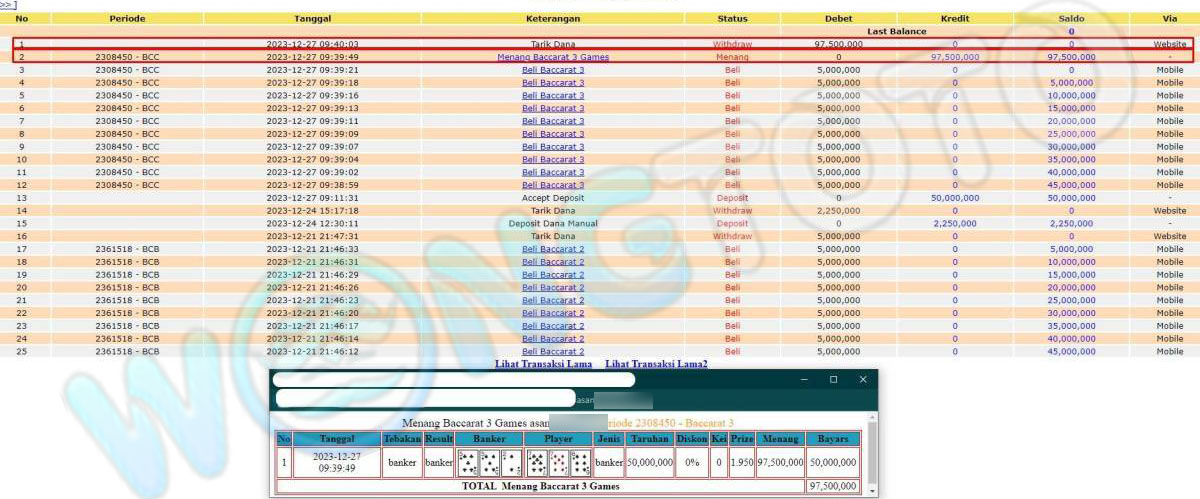Click the first Banker card image
The image size is (1200, 499).
click(x=467, y=462)
